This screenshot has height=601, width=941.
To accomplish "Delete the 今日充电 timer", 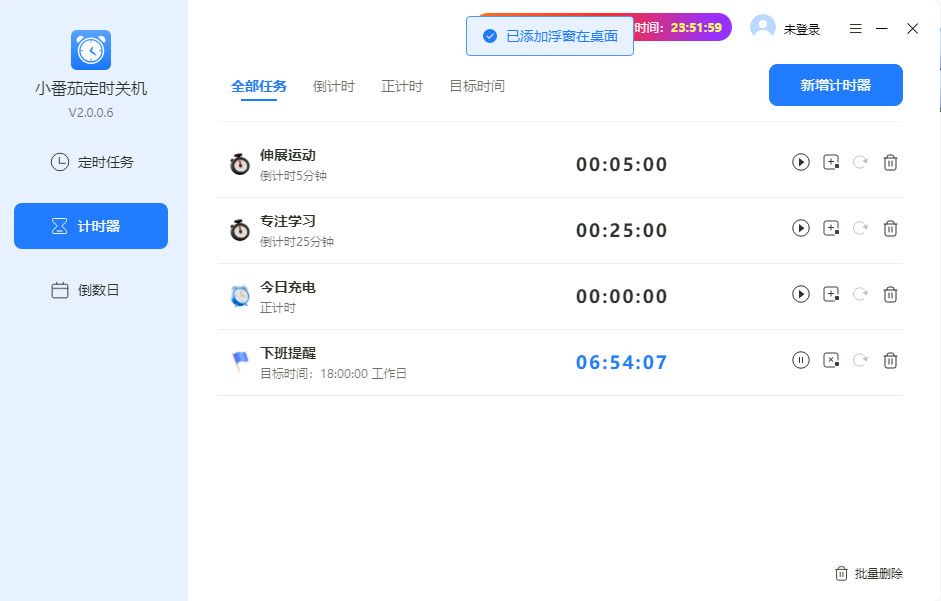I will [890, 294].
